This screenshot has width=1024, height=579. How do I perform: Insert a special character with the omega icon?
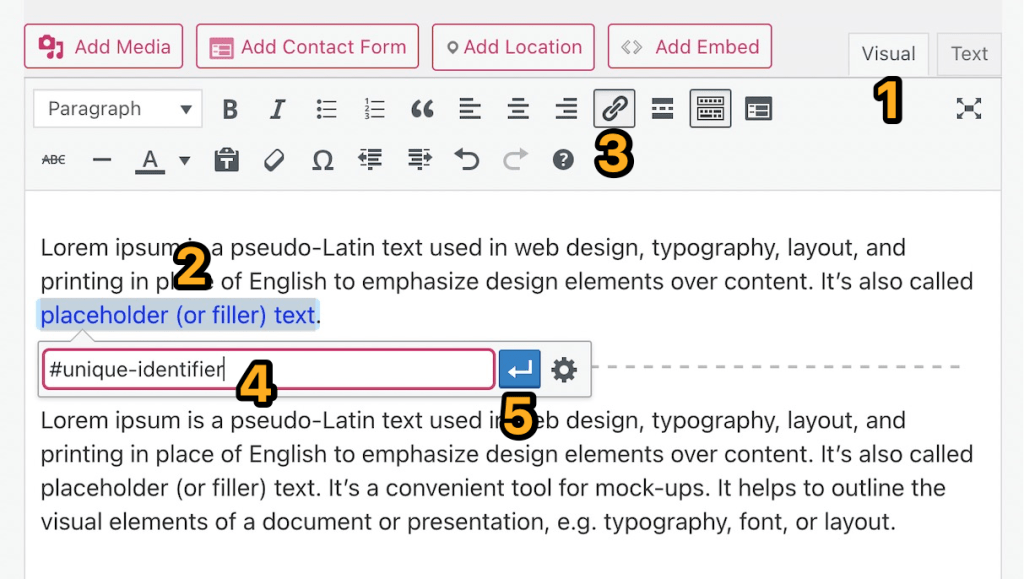(x=322, y=159)
